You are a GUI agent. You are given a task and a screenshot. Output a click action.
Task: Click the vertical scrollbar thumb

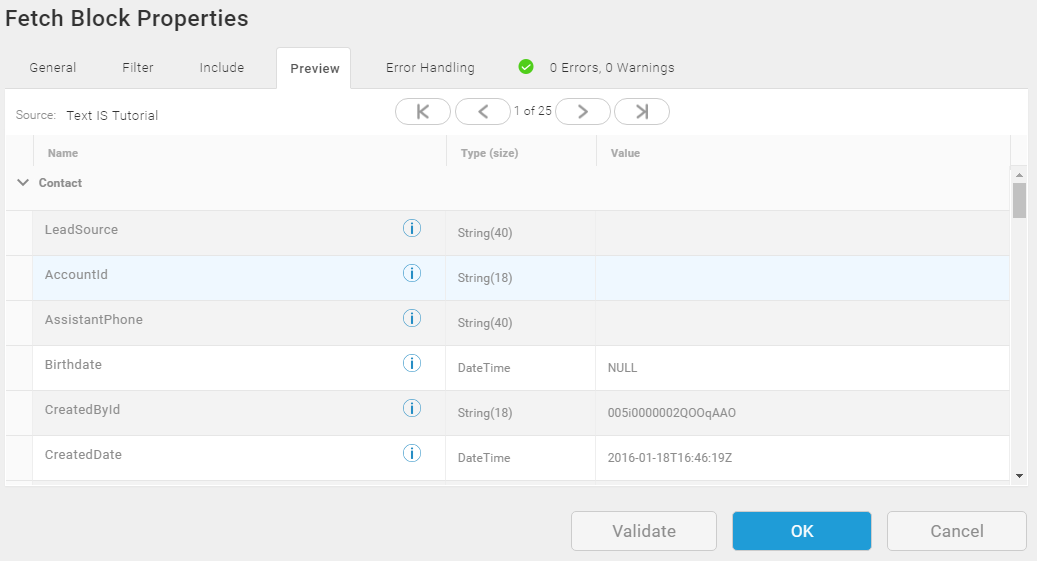(1019, 200)
